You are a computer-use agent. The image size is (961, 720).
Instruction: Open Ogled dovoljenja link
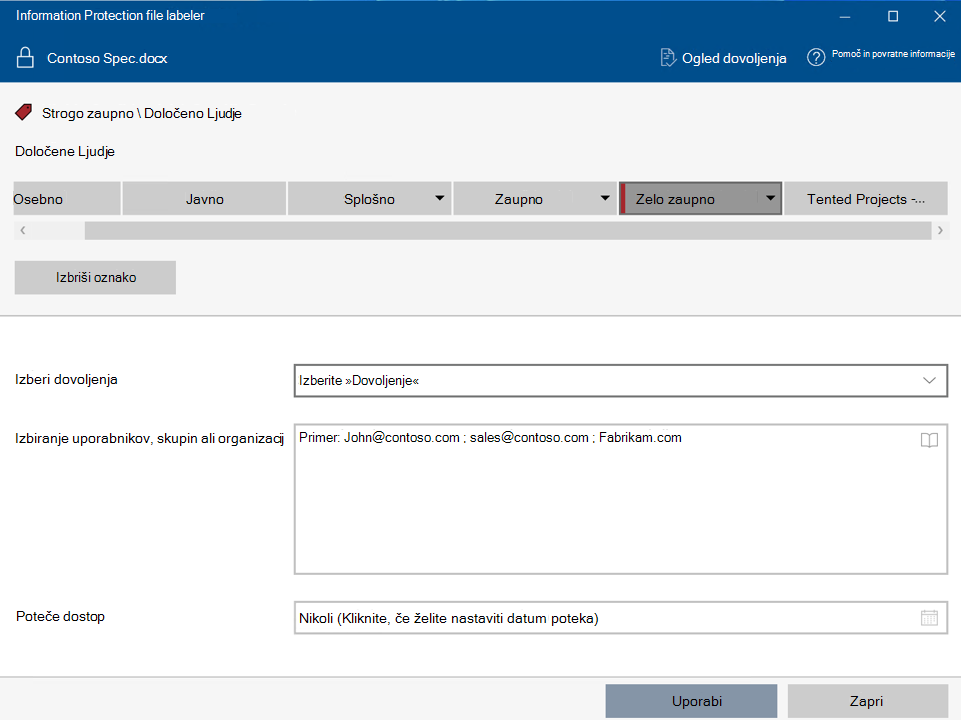734,58
